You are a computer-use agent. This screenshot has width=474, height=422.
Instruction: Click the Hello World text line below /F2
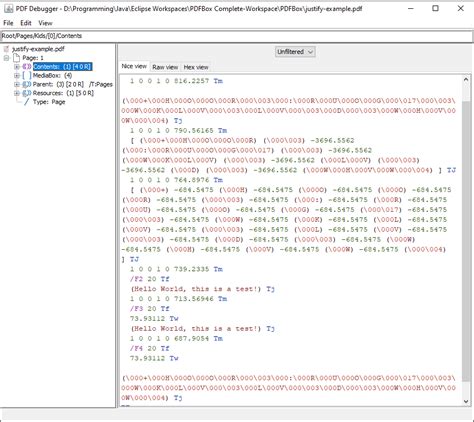pos(203,289)
